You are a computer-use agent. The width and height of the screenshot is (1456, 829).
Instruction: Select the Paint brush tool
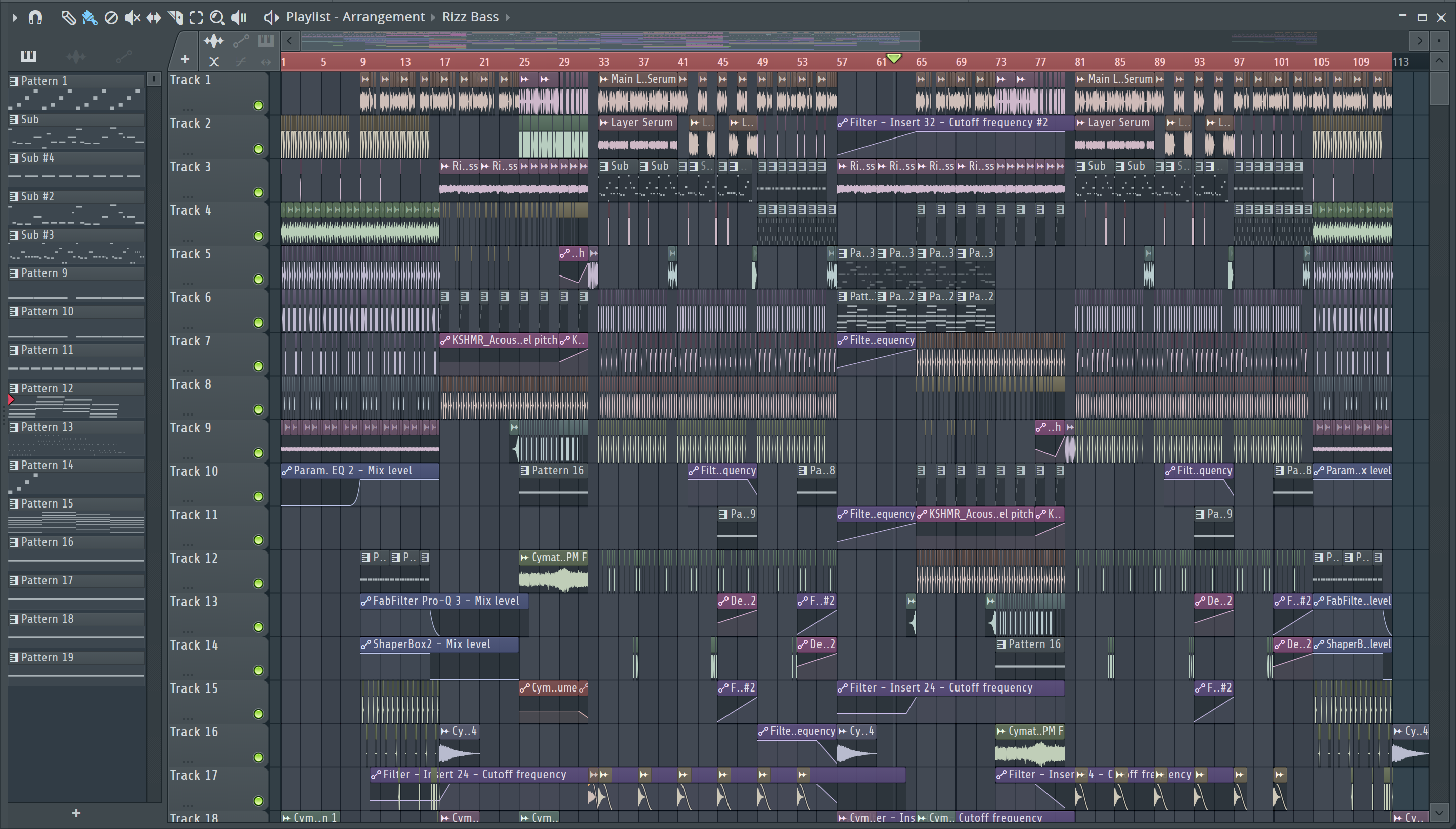coord(89,18)
